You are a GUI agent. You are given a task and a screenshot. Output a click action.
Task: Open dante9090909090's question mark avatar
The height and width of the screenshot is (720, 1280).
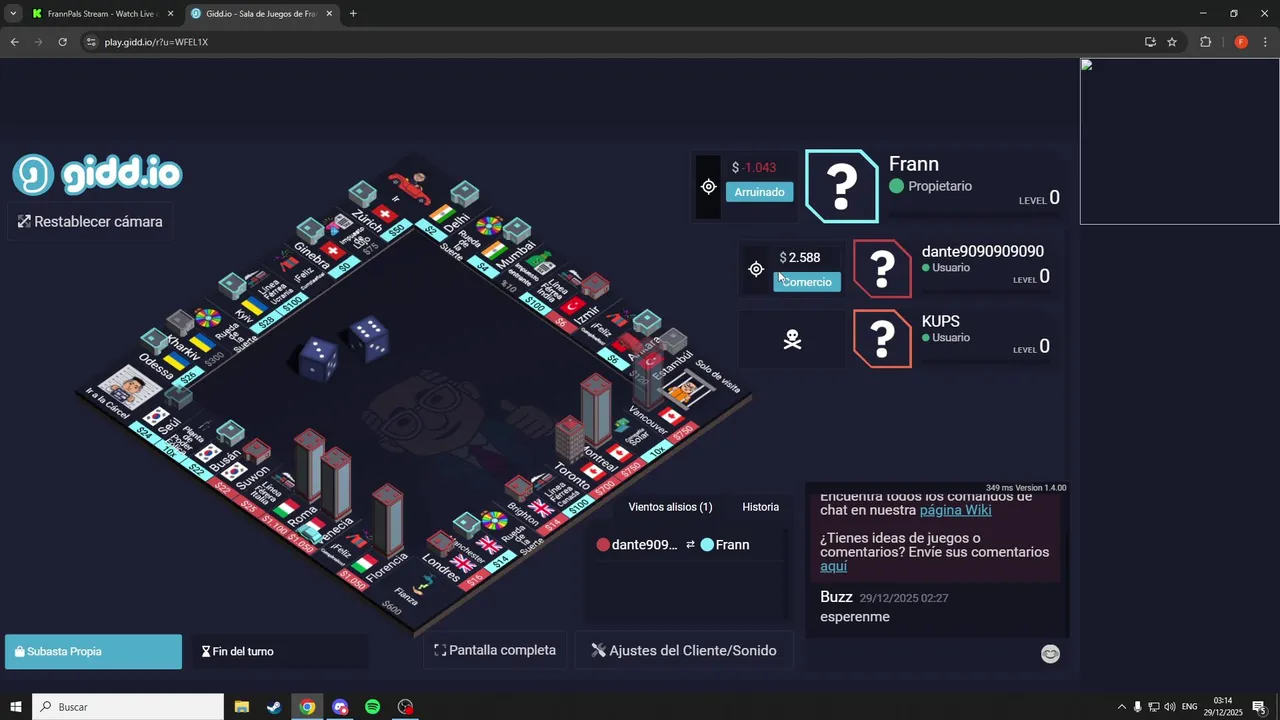point(882,269)
